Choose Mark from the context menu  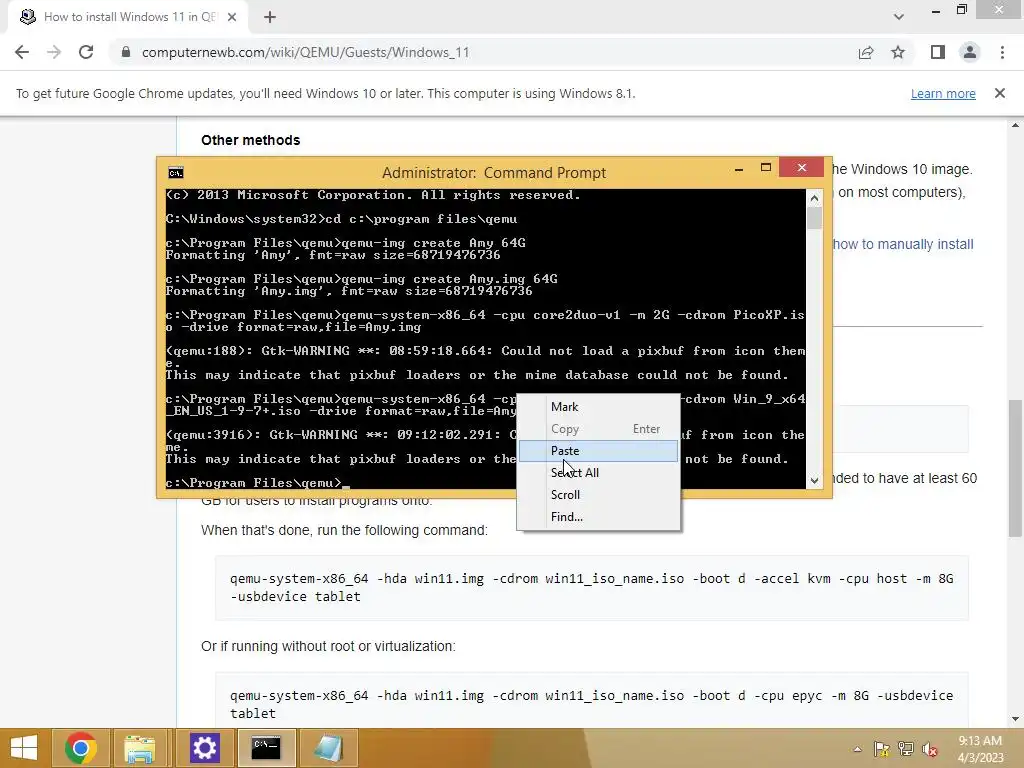(598, 407)
